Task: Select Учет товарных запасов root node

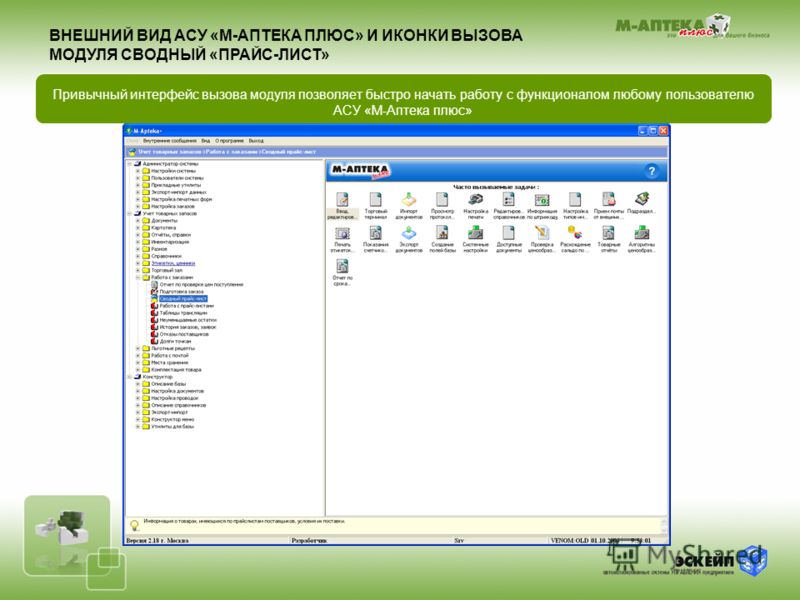Action: [169, 214]
